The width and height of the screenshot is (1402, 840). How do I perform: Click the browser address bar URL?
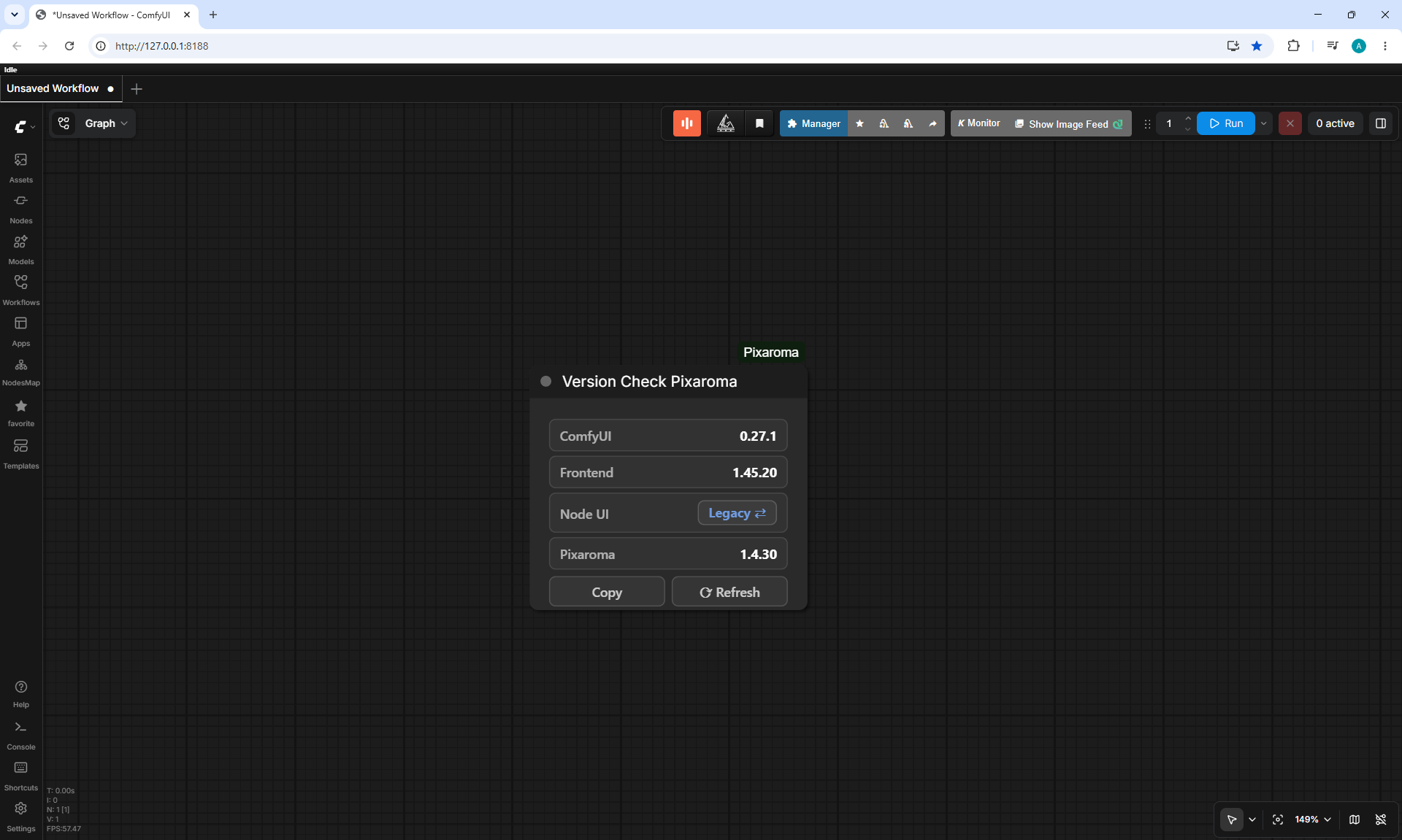pos(161,46)
